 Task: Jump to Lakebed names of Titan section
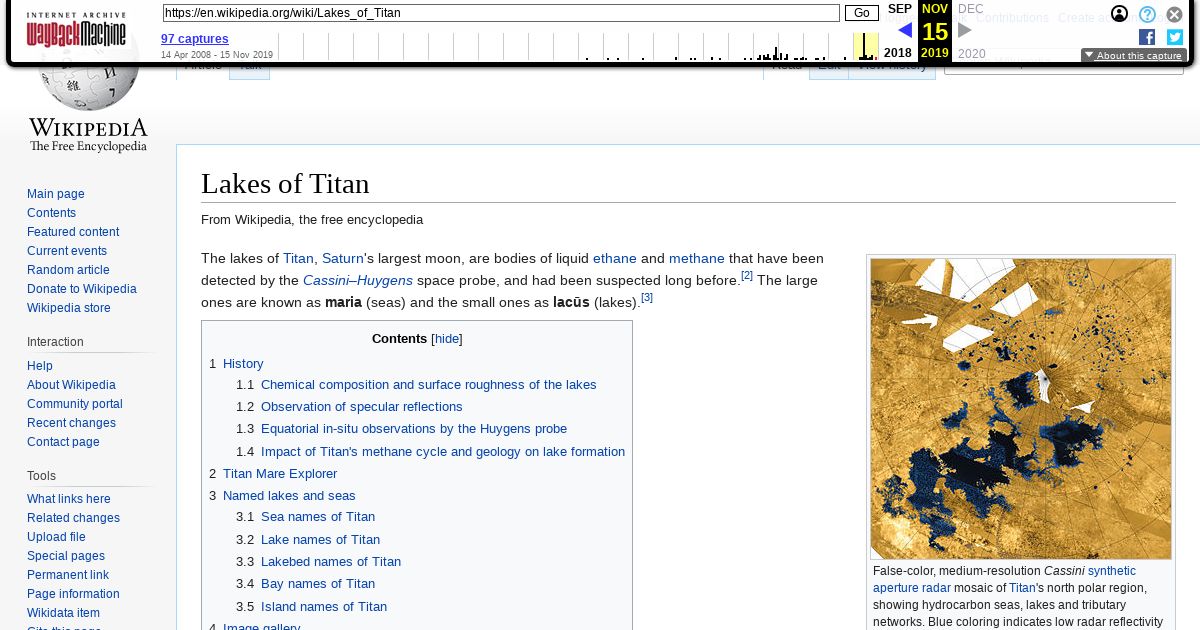[331, 562]
